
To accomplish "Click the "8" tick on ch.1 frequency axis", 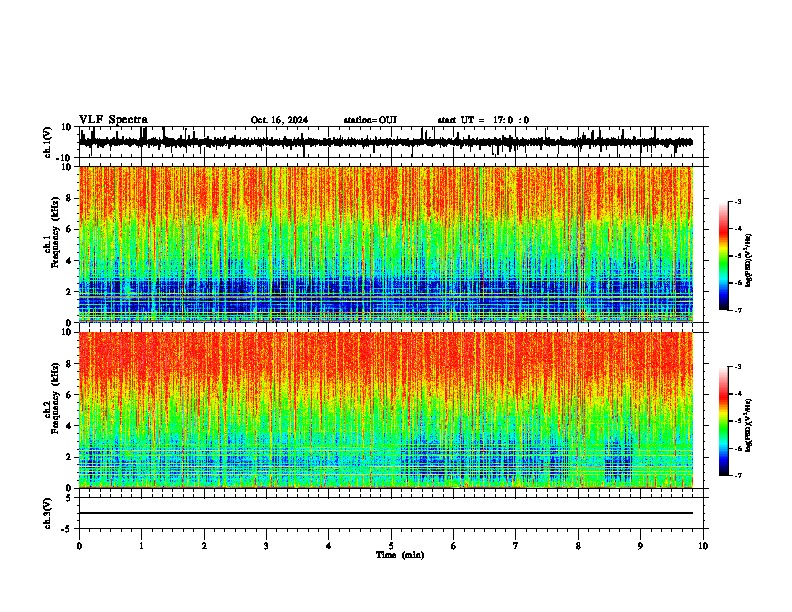I will click(x=70, y=198).
